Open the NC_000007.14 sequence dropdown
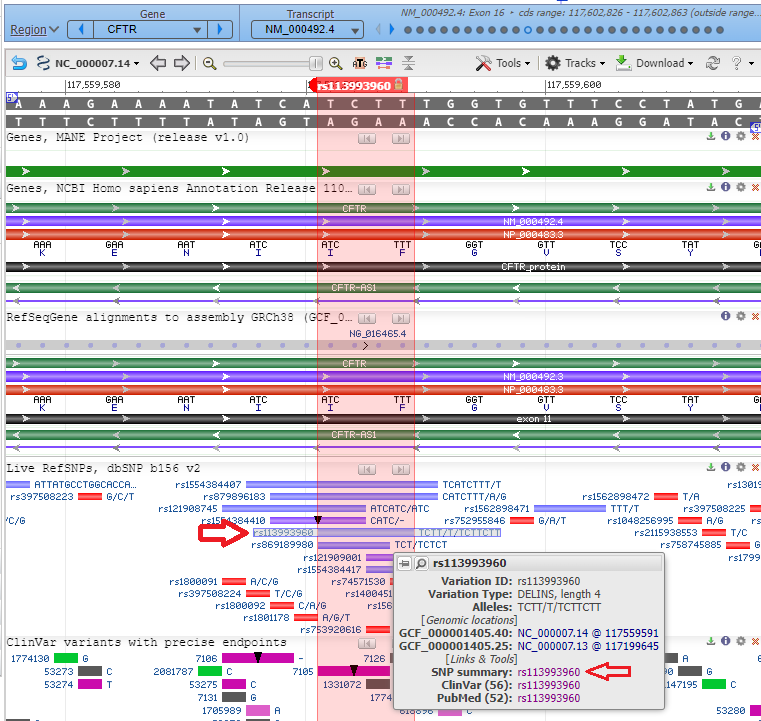Image resolution: width=761 pixels, height=721 pixels. pyautogui.click(x=97, y=64)
